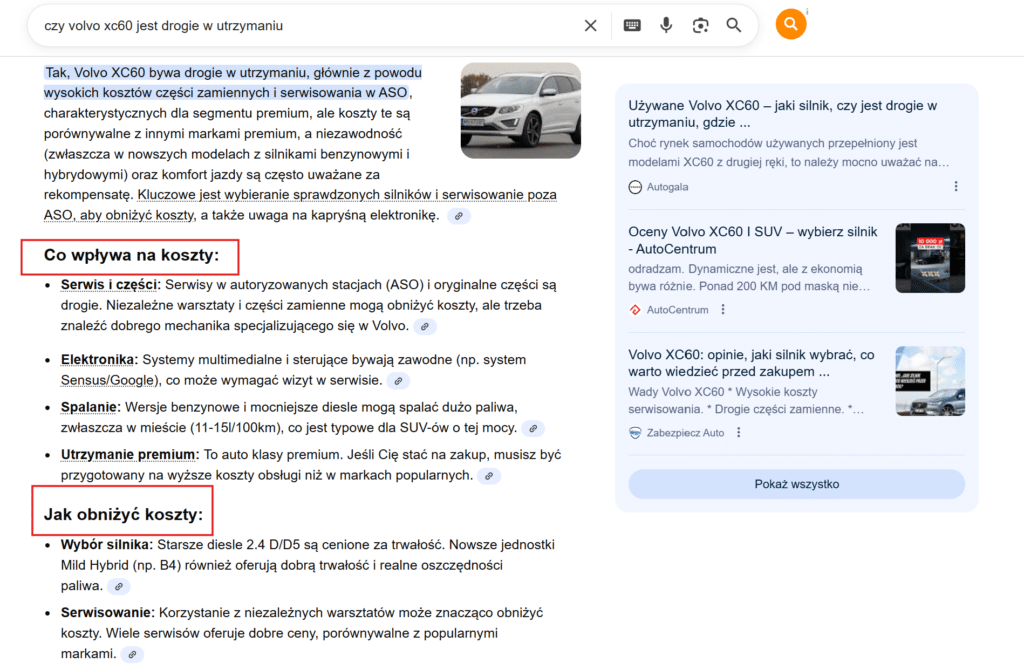The height and width of the screenshot is (670, 1024).
Task: Click inside the search input field
Action: pyautogui.click(x=300, y=24)
